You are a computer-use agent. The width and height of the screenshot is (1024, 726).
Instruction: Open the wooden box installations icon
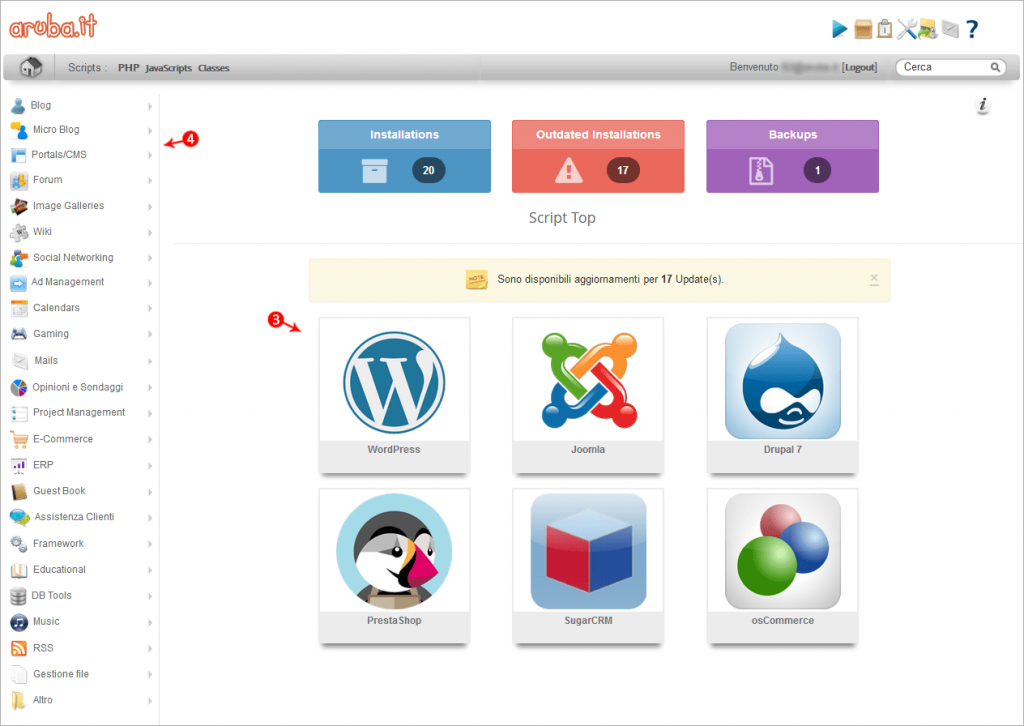(863, 29)
